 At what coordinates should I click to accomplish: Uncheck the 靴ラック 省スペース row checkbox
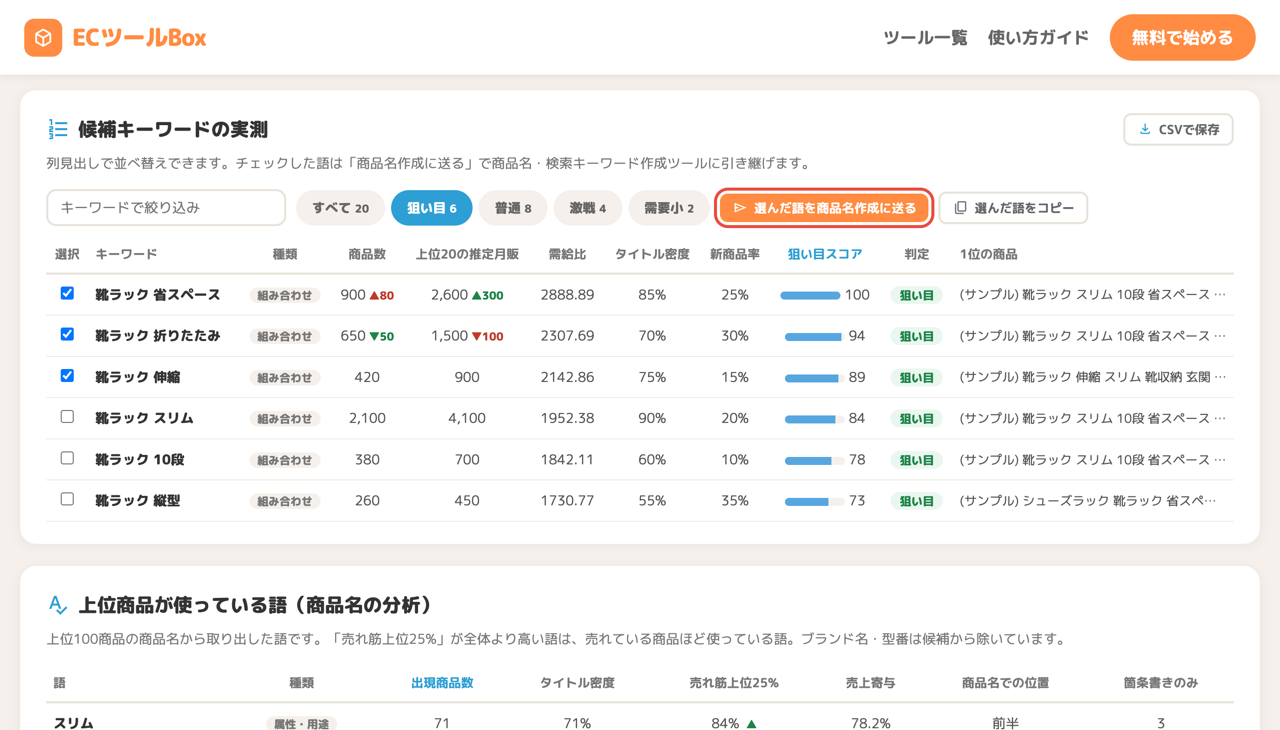point(67,293)
